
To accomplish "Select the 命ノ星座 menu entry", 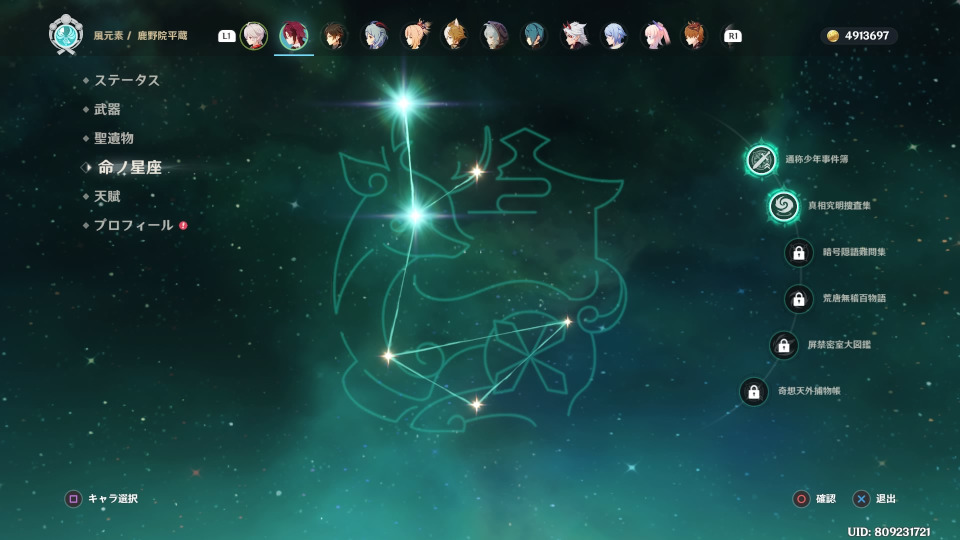I will (x=129, y=167).
